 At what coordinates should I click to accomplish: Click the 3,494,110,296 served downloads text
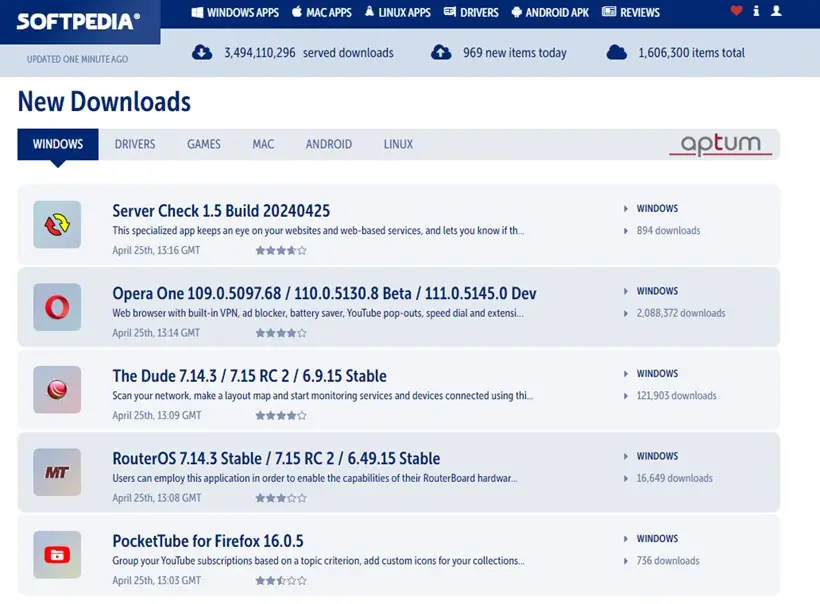(309, 53)
